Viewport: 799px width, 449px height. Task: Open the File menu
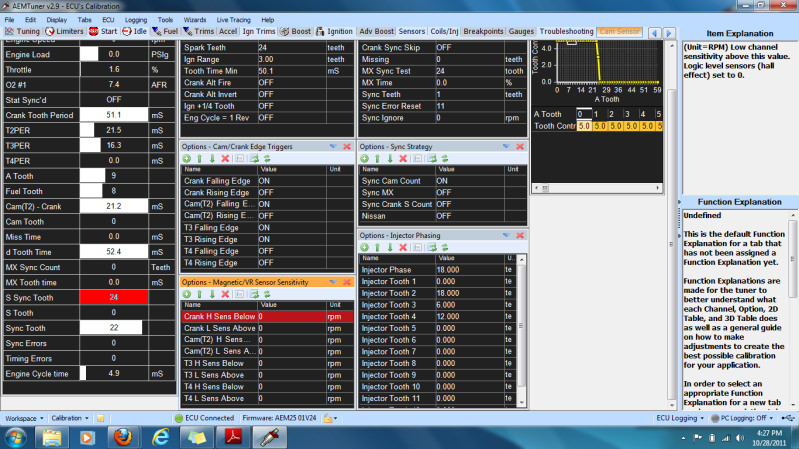(x=10, y=19)
